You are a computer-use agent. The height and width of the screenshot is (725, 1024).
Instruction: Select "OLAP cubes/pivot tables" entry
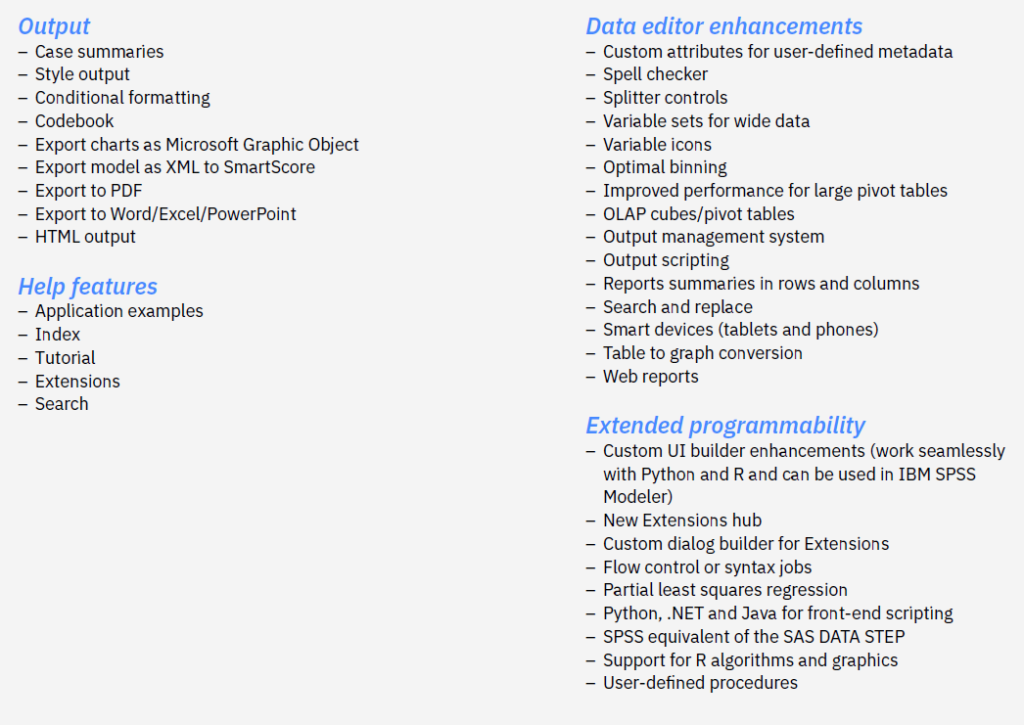click(x=699, y=214)
